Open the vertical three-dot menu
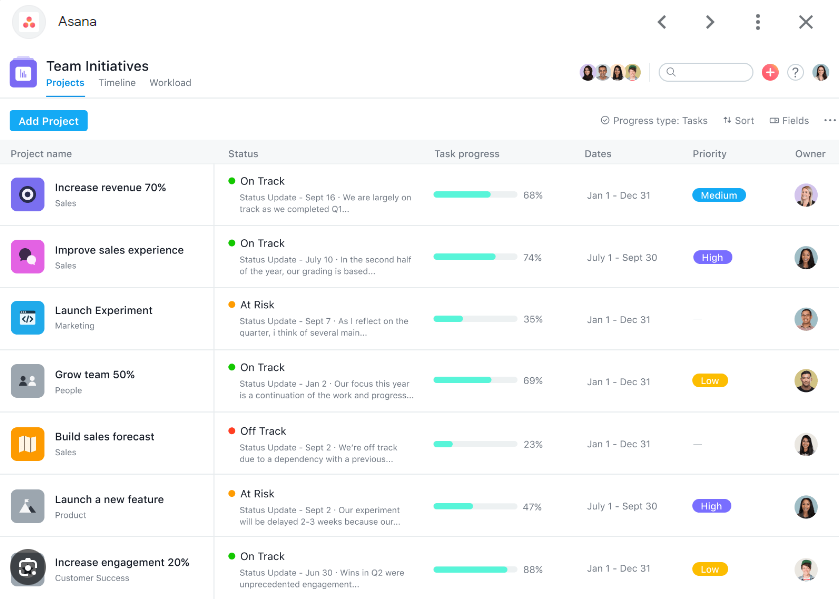Image resolution: width=839 pixels, height=604 pixels. [x=758, y=22]
